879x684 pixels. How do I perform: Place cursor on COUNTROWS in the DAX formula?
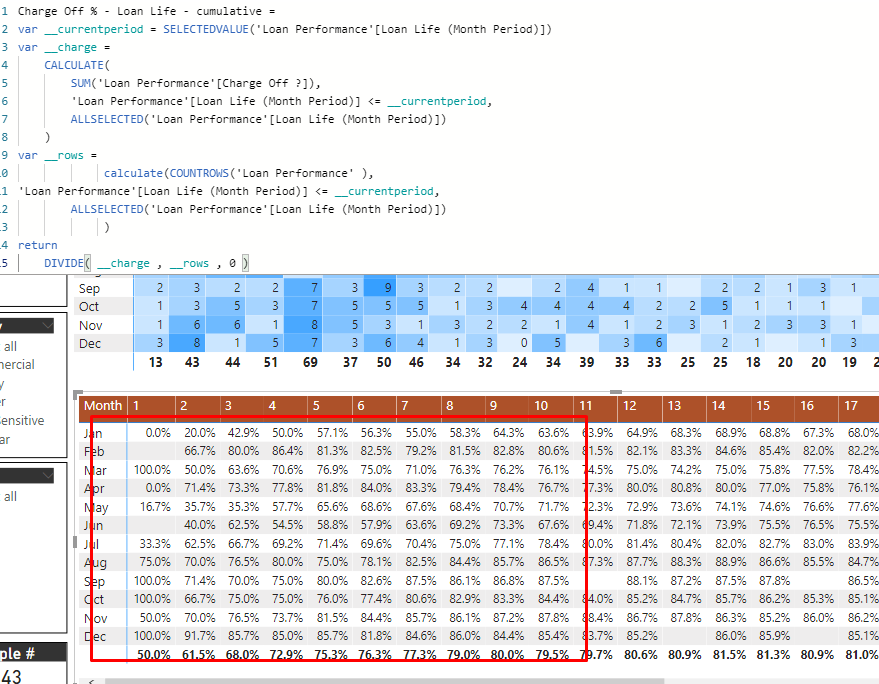point(199,173)
